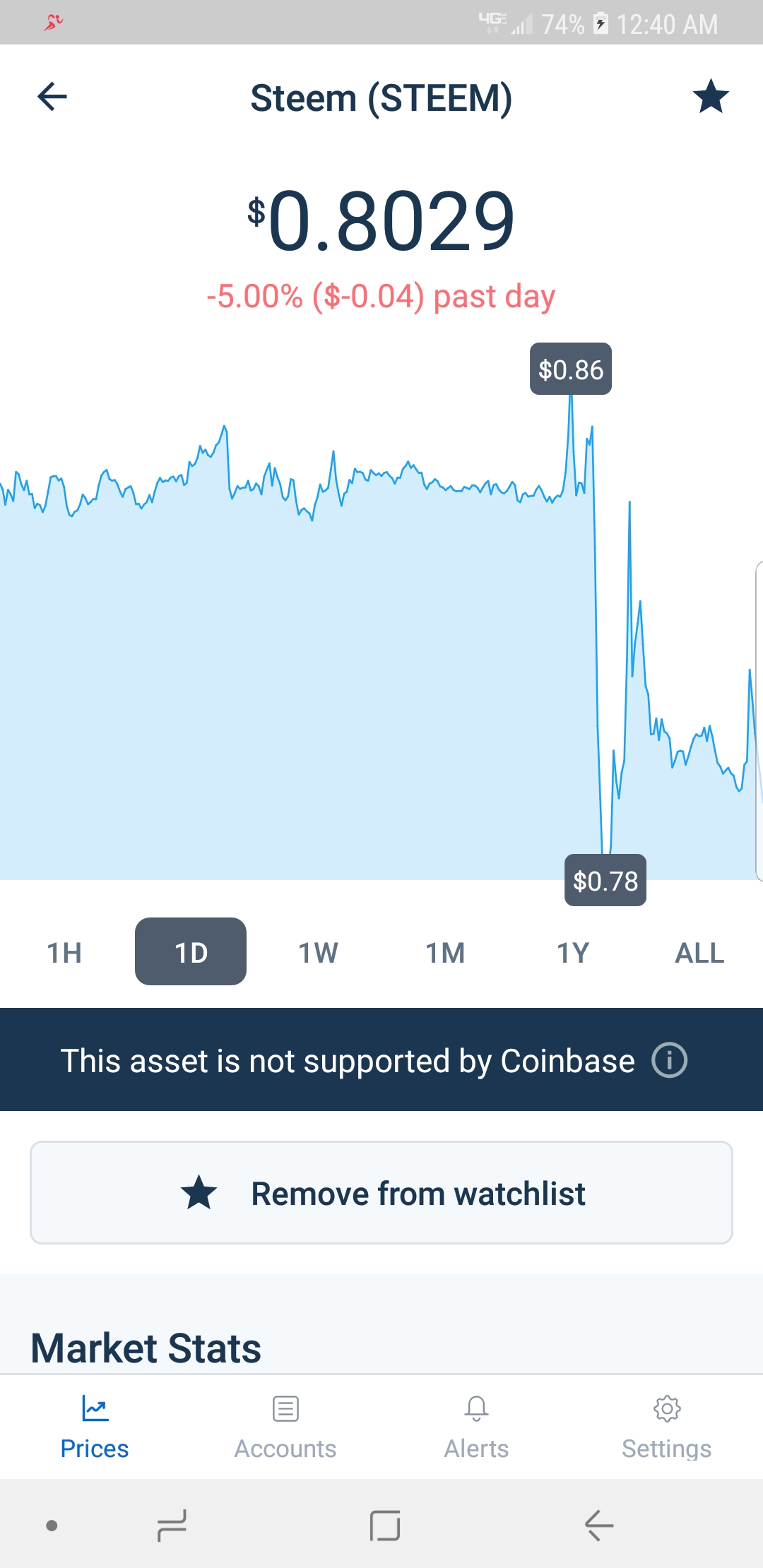Open Settings gear icon
This screenshot has width=763, height=1568.
pos(667,1408)
